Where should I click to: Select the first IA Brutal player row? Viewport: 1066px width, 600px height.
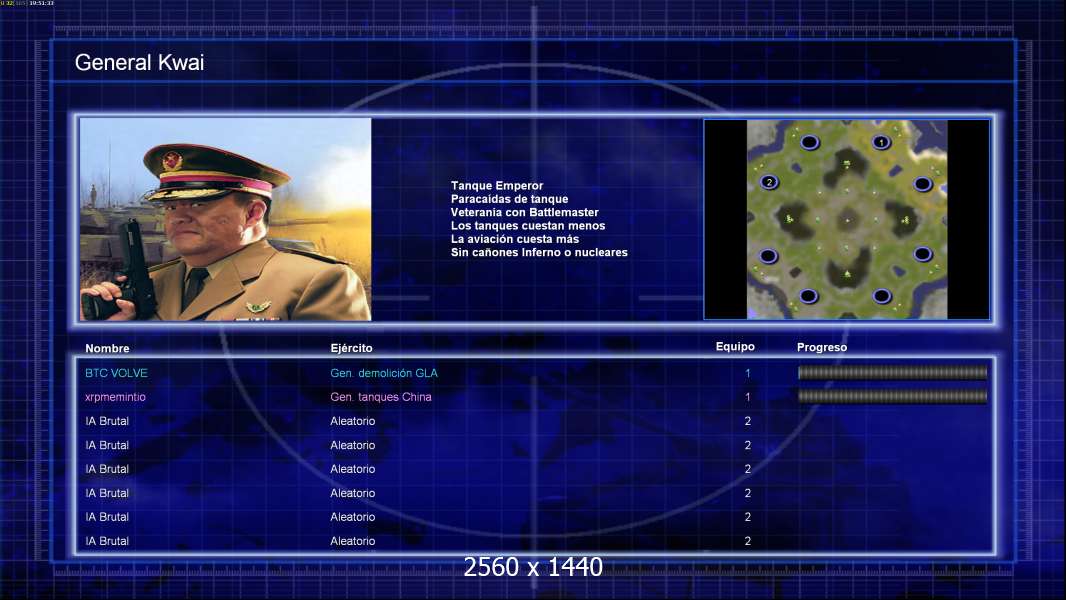click(534, 421)
